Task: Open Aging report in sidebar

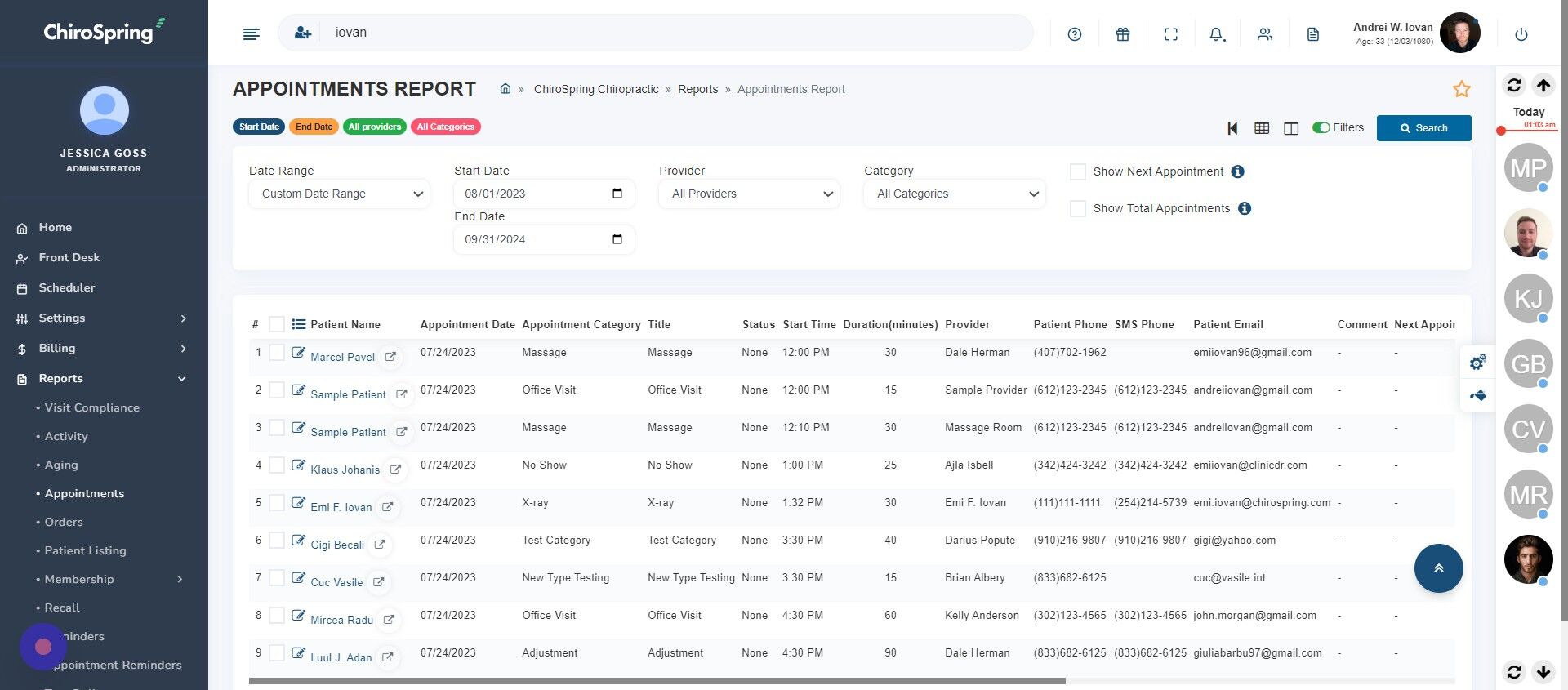Action: (x=61, y=465)
